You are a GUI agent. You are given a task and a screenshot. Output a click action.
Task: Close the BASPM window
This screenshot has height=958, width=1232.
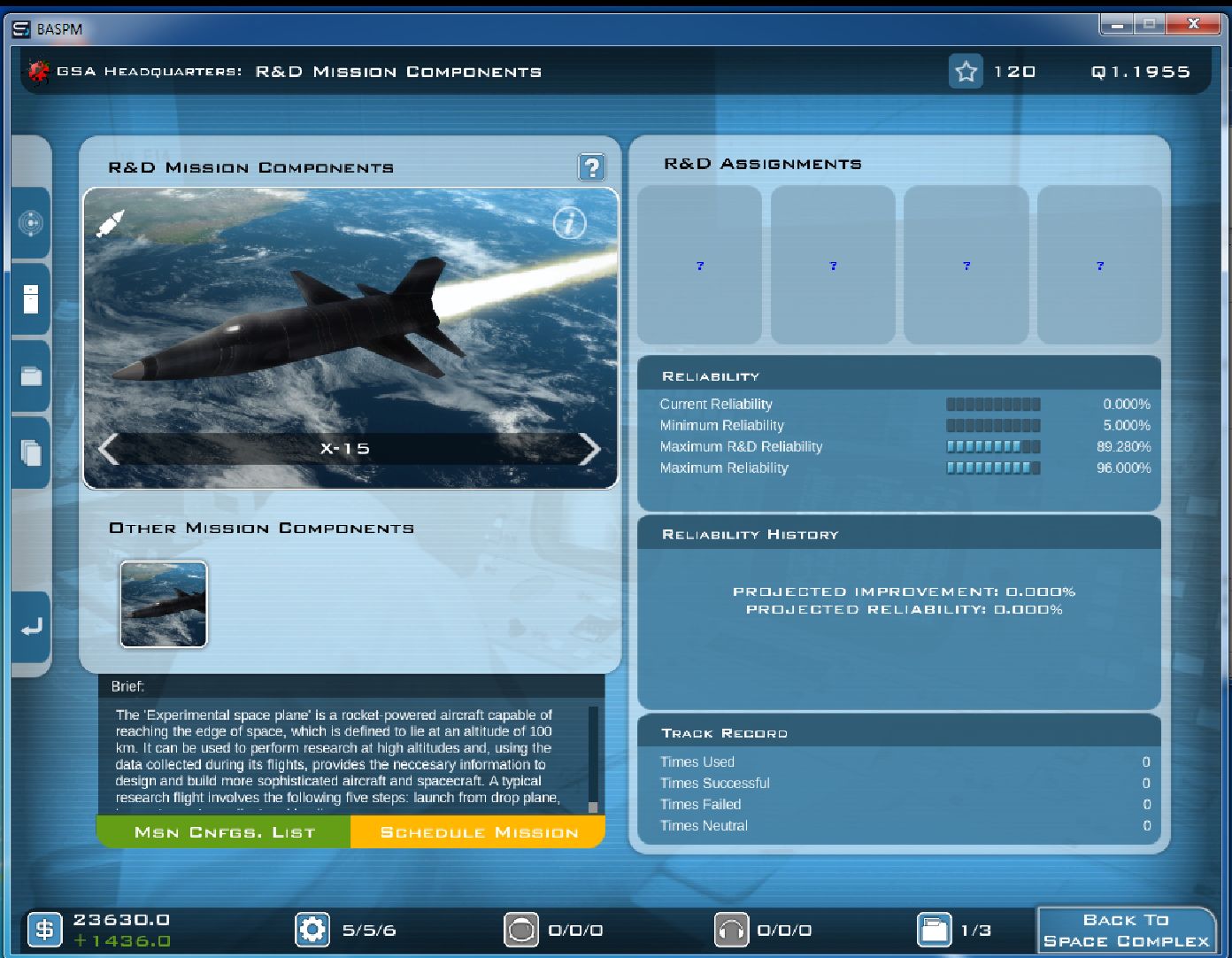(x=1193, y=25)
